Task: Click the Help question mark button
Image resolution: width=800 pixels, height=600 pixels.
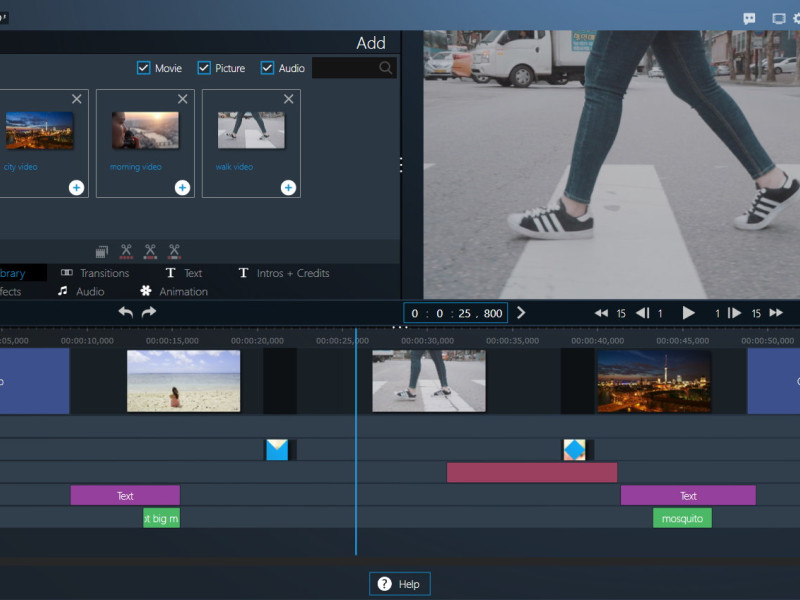Action: tap(399, 584)
